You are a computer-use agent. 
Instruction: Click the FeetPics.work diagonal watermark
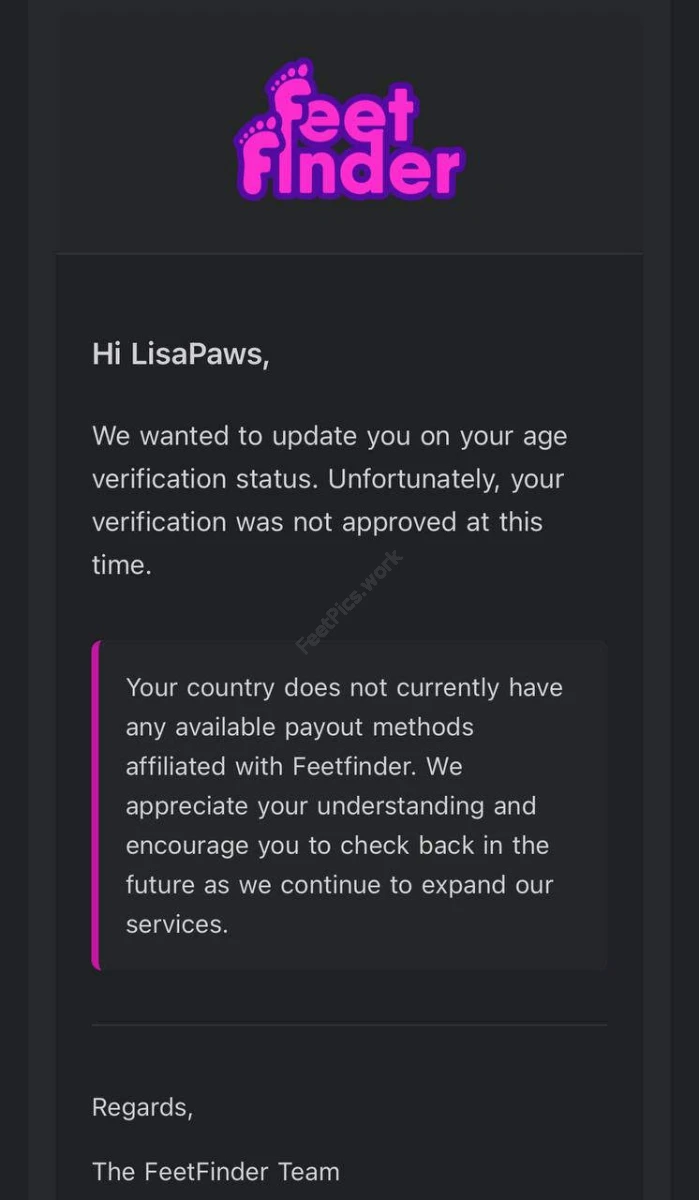[x=349, y=601]
